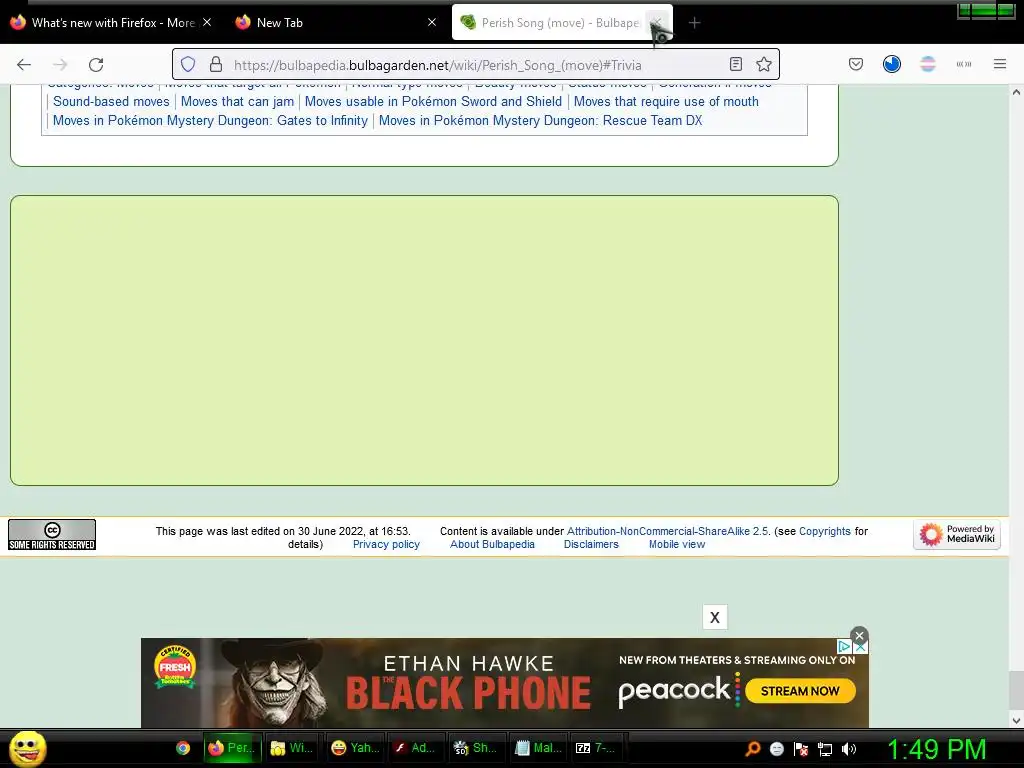Reload the Bulbapedia page
1024x768 pixels.
tap(96, 65)
